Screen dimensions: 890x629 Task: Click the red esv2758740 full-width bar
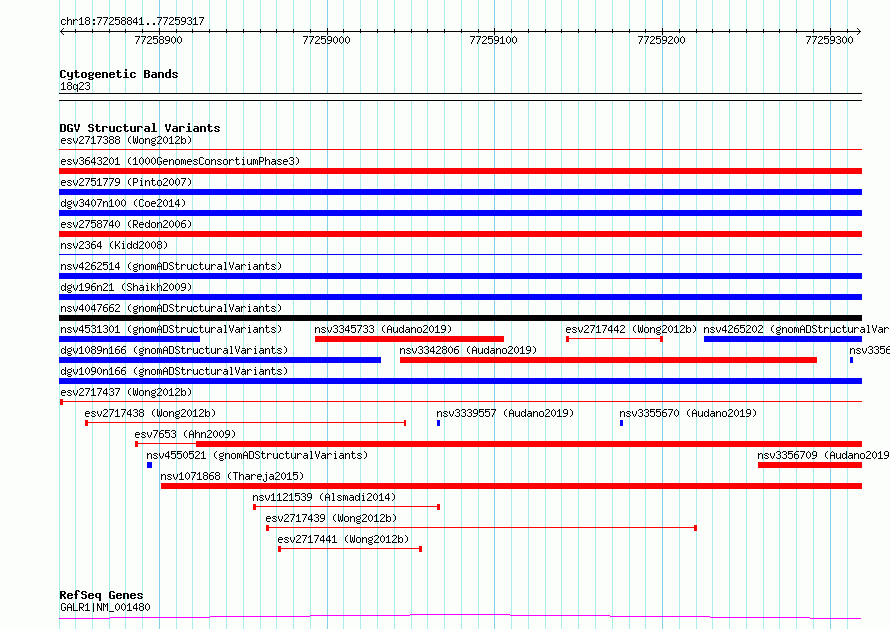460,234
